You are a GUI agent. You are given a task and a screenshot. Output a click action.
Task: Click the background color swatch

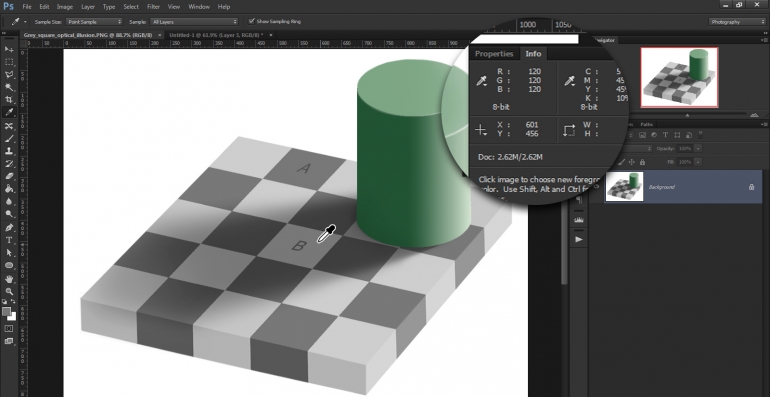click(x=13, y=317)
